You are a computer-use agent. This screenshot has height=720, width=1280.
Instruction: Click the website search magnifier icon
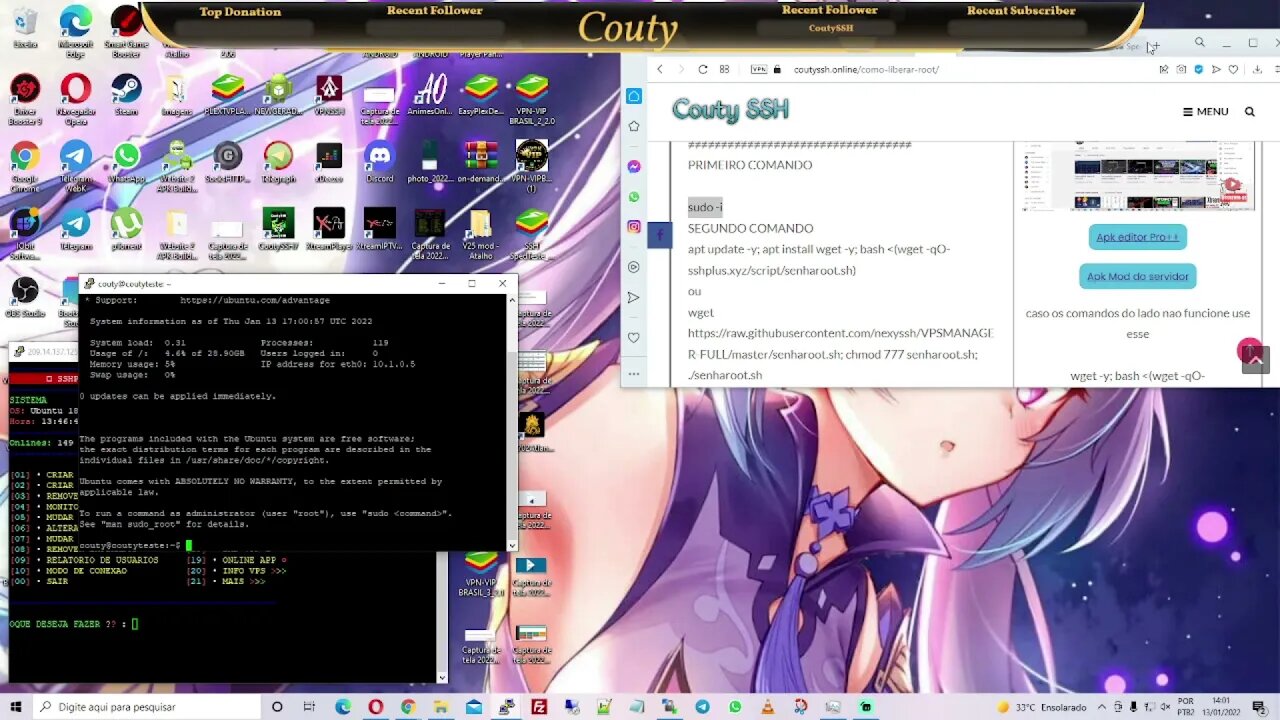click(1249, 111)
